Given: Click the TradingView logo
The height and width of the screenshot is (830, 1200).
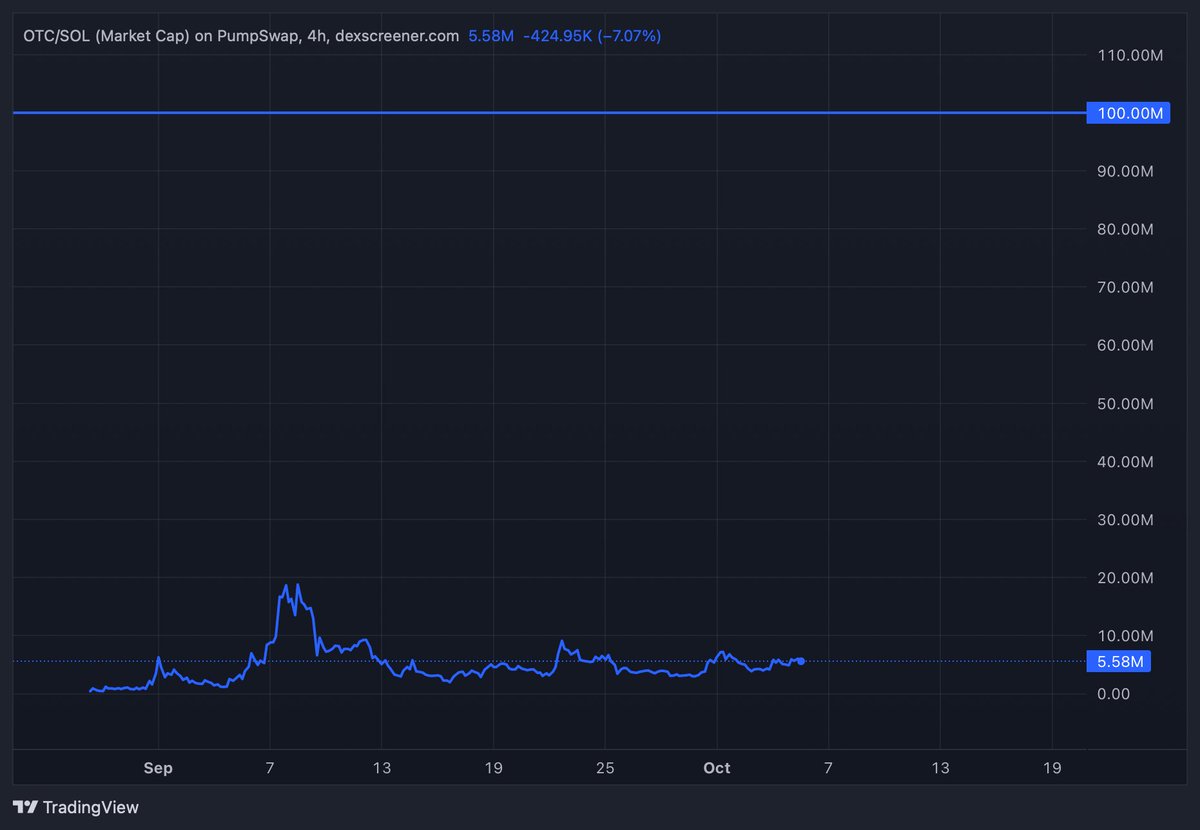Looking at the screenshot, I should tap(76, 807).
